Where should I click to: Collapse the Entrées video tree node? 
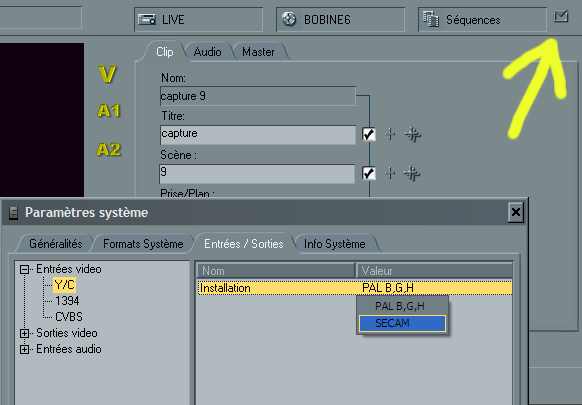pos(24,269)
